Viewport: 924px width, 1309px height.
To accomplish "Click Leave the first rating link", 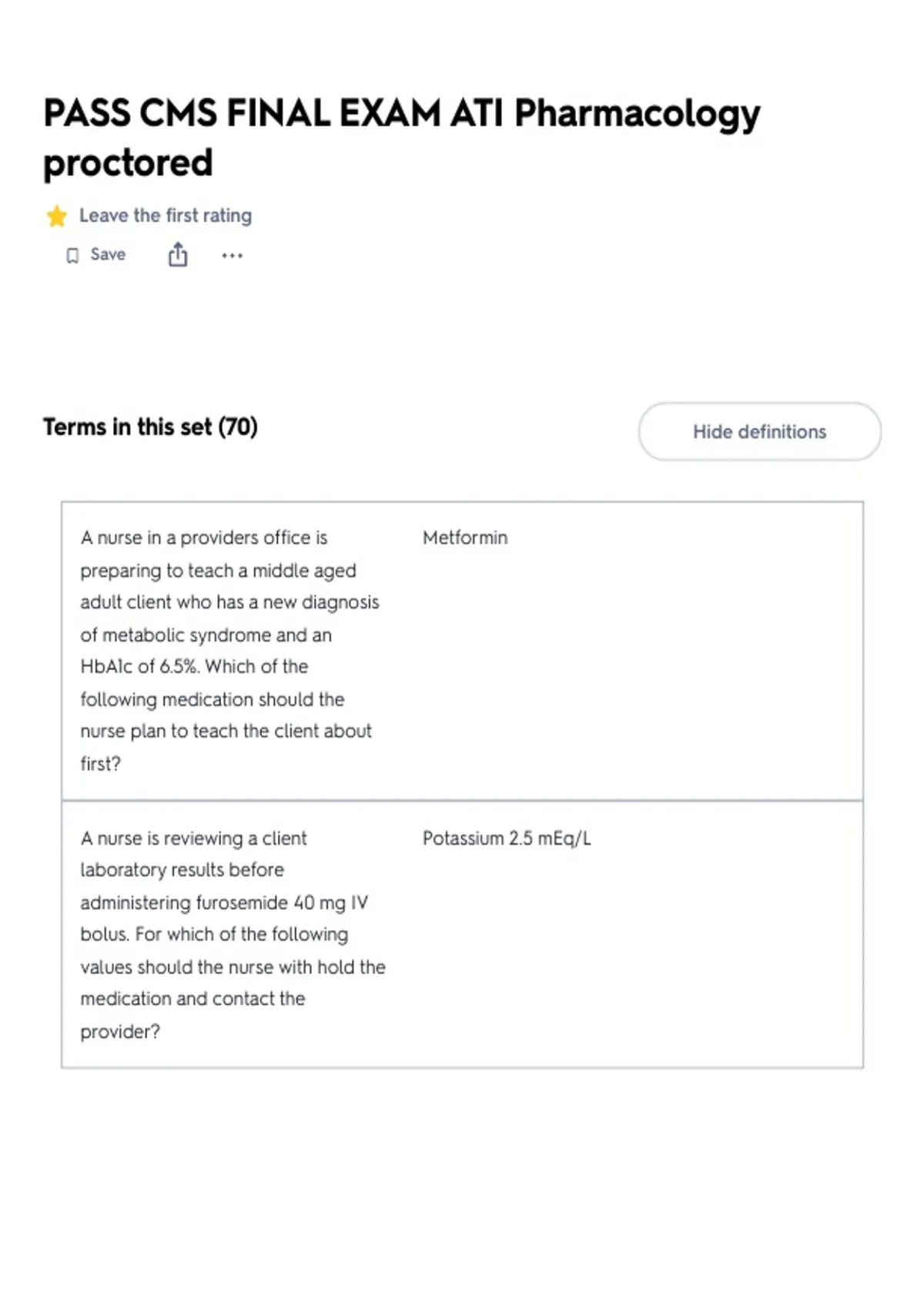I will (166, 216).
